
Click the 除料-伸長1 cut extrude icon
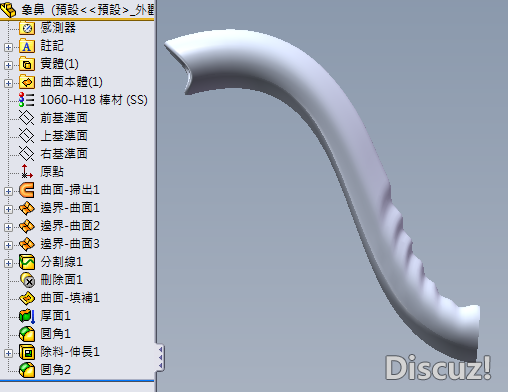[27, 352]
